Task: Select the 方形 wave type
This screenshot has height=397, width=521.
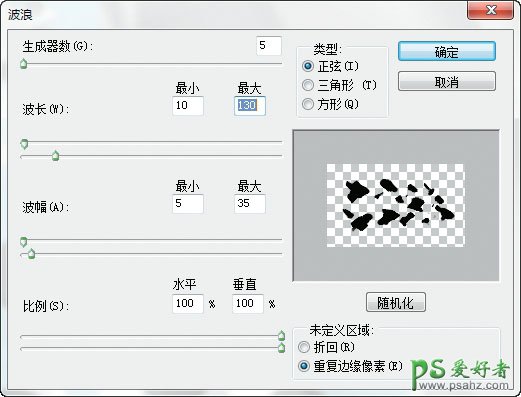Action: (308, 104)
